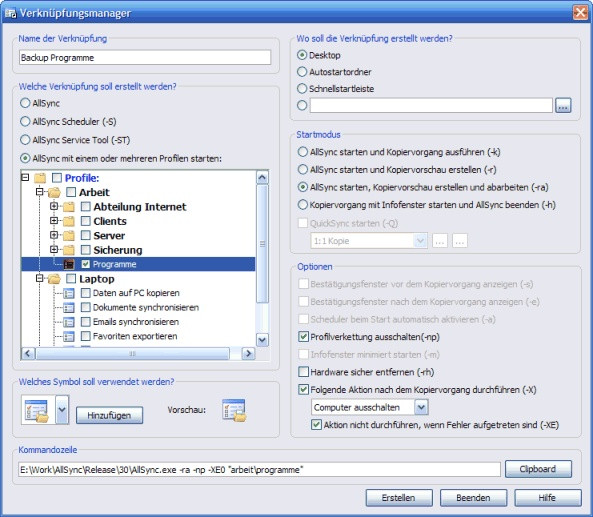Click the Server folder icon
Viewport: 593px width, 517px height.
tap(68, 236)
